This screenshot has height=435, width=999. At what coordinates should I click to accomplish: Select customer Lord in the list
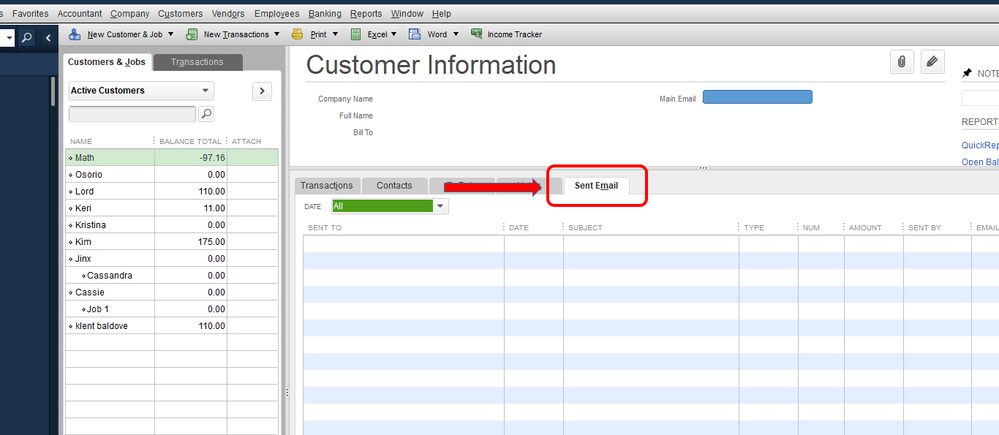pos(172,191)
